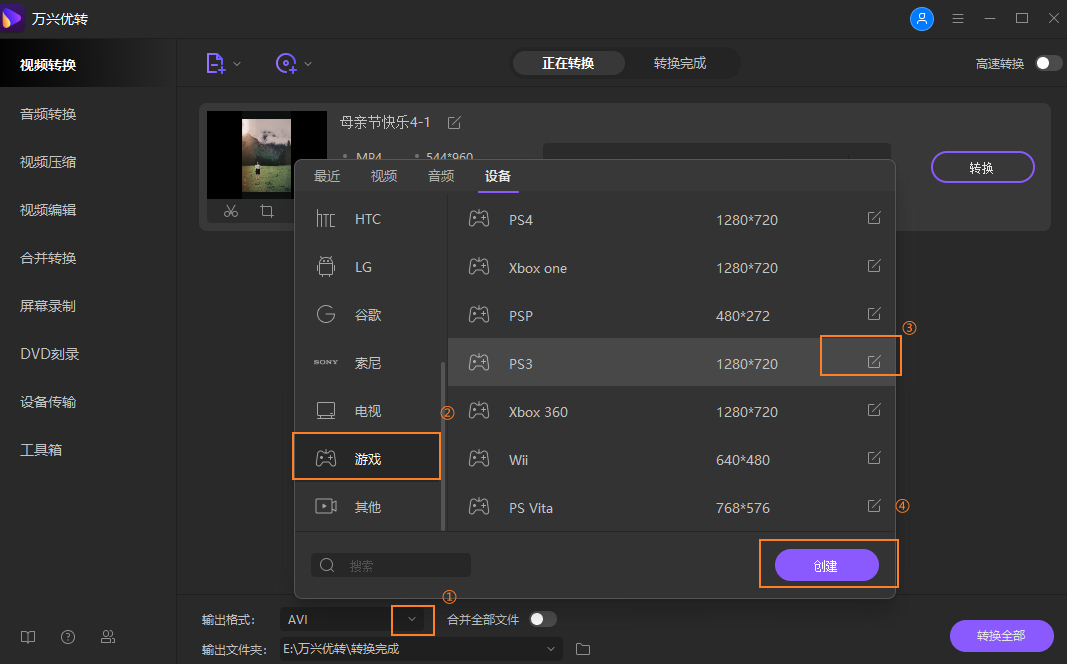Click the scissors trim icon under thumbnail
Image resolution: width=1067 pixels, height=664 pixels.
pyautogui.click(x=231, y=211)
